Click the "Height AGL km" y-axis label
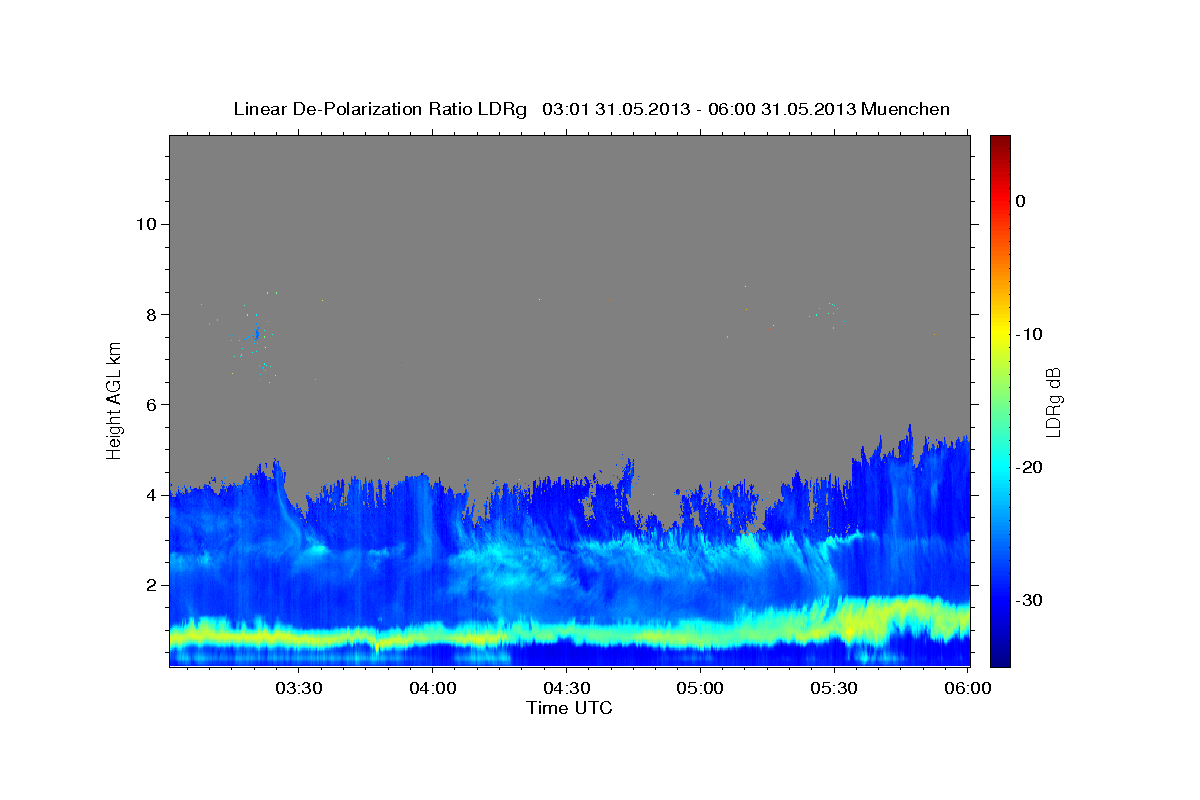 (x=115, y=400)
